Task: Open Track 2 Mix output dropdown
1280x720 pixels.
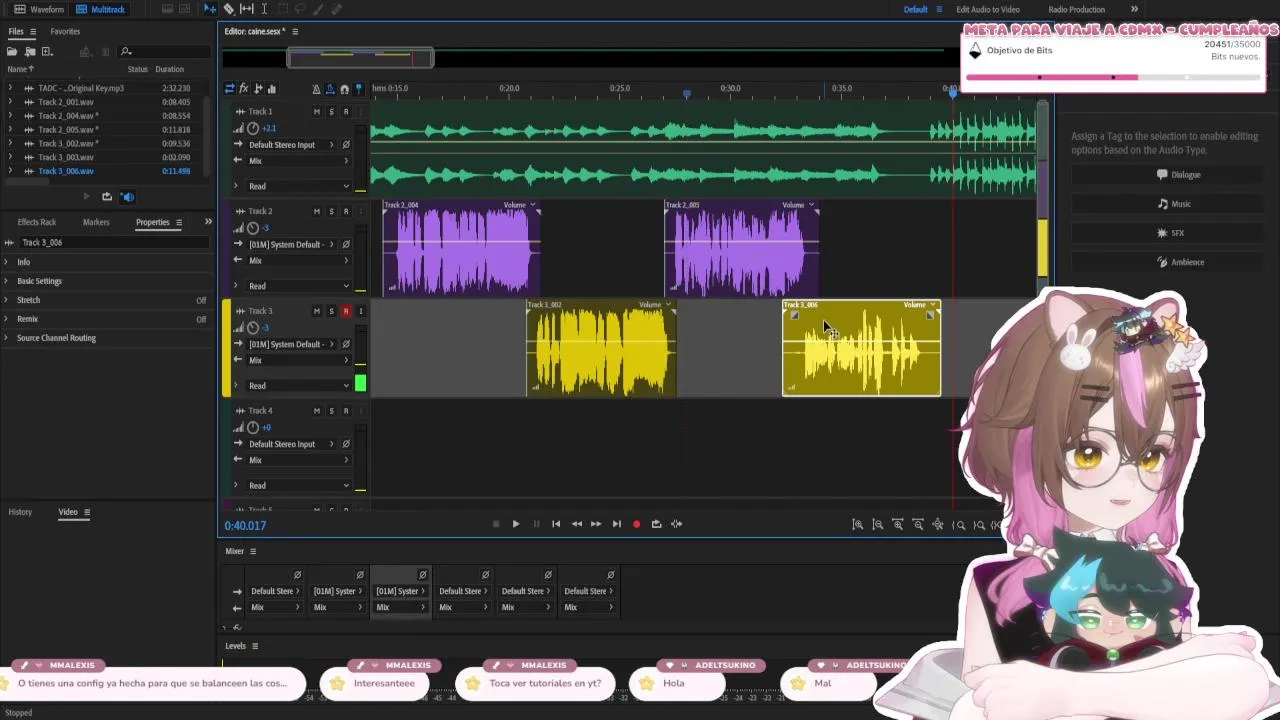Action: pyautogui.click(x=299, y=261)
